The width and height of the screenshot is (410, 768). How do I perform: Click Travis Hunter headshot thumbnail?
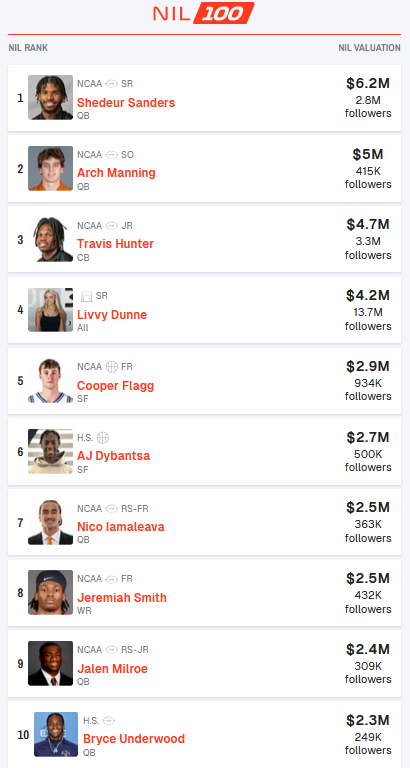click(50, 240)
